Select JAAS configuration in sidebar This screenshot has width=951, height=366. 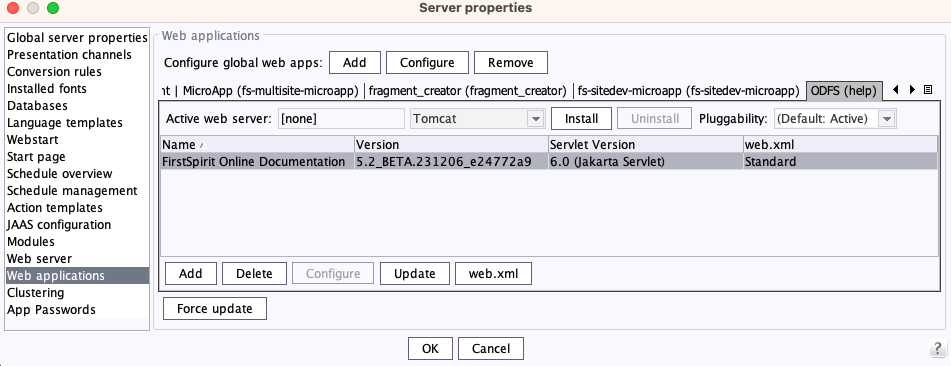[x=77, y=225]
